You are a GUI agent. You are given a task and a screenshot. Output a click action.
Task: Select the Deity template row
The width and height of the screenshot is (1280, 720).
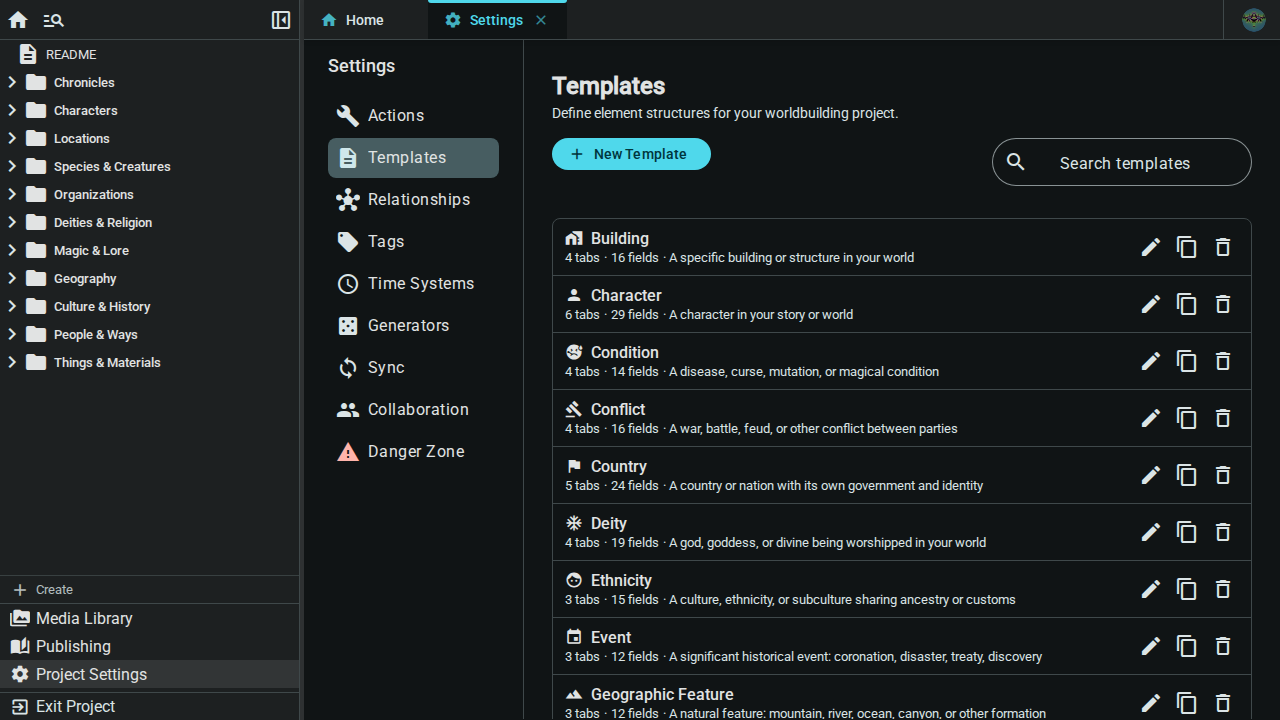[x=902, y=532]
